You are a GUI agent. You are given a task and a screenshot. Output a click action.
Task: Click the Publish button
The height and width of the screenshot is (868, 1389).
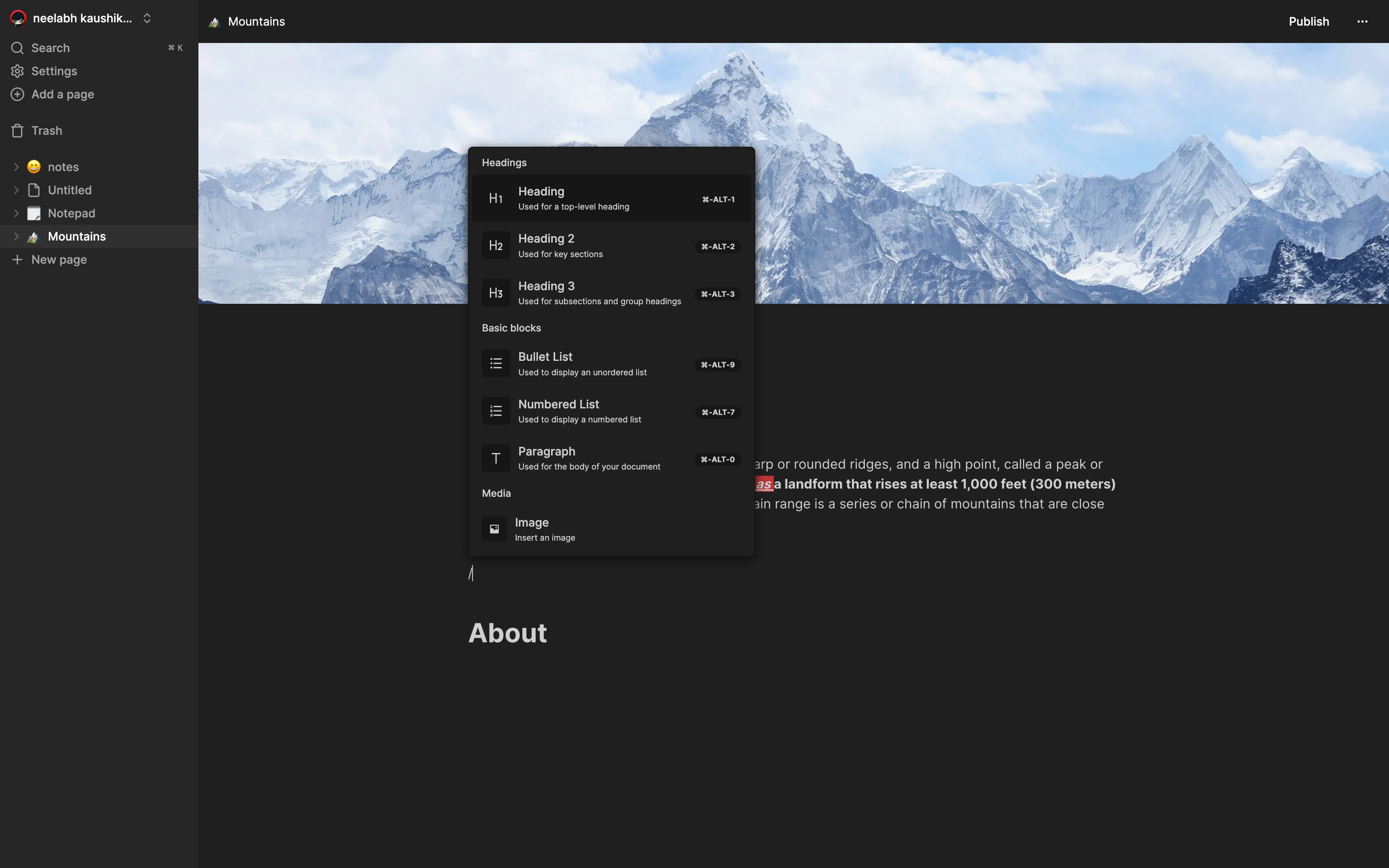click(x=1308, y=22)
